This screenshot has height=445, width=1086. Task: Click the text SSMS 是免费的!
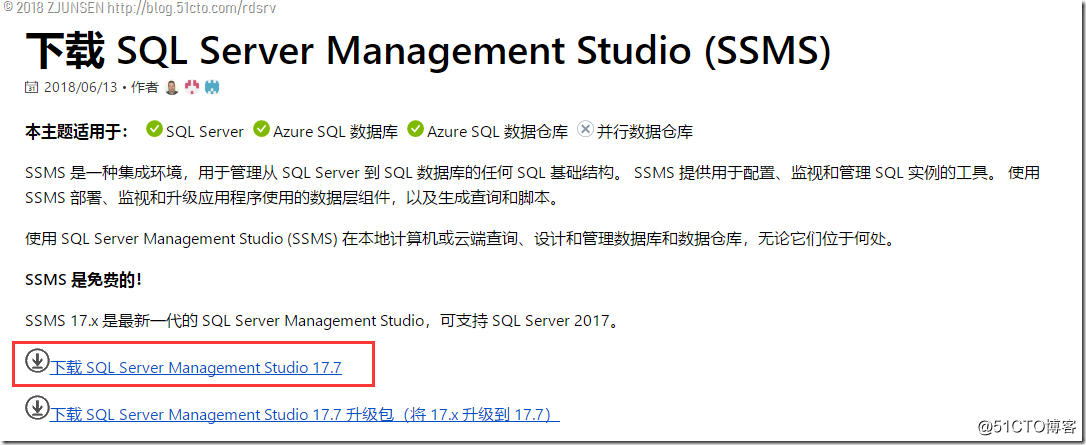[84, 280]
